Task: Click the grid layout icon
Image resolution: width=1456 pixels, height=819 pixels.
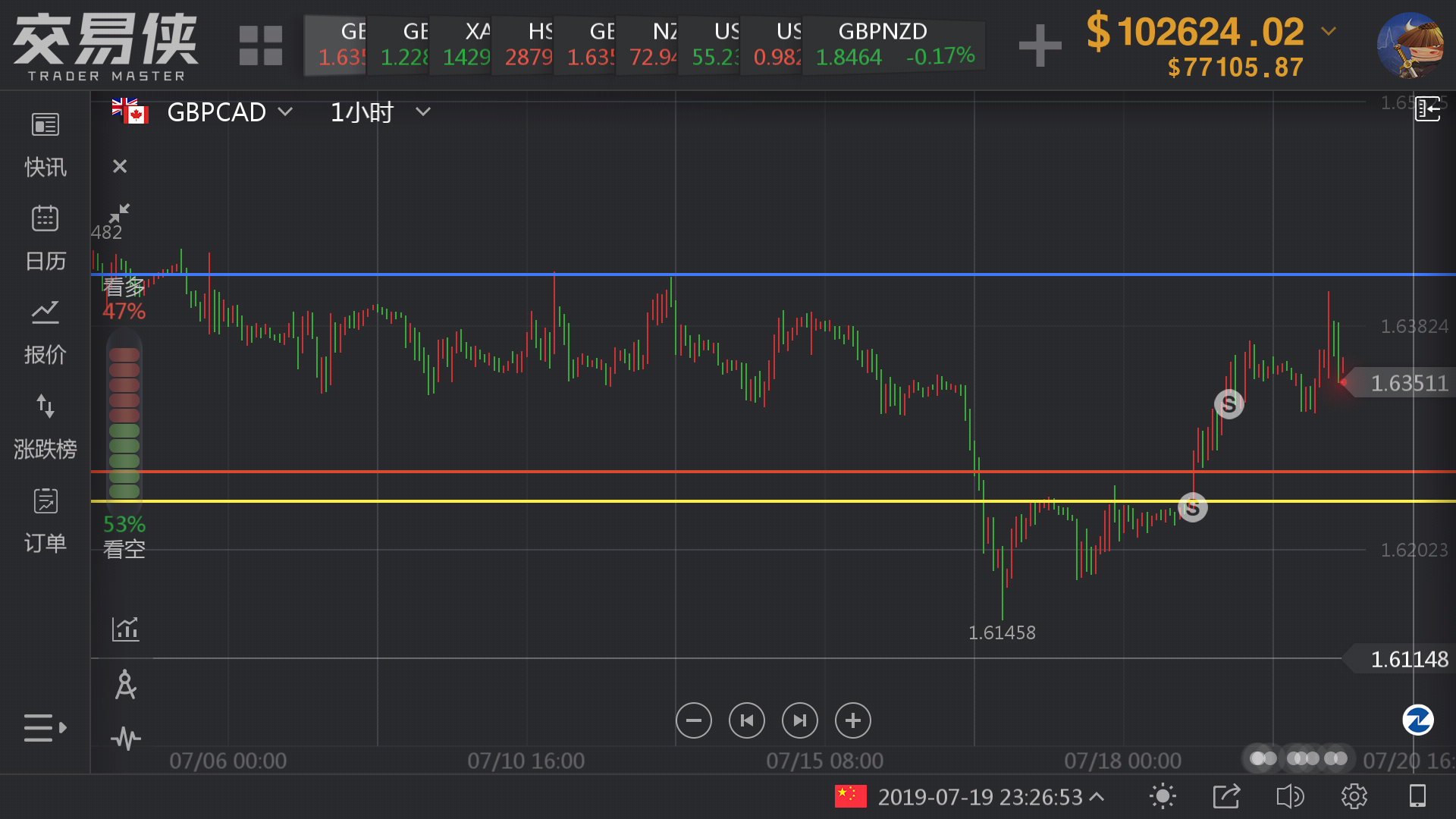Action: click(x=260, y=45)
